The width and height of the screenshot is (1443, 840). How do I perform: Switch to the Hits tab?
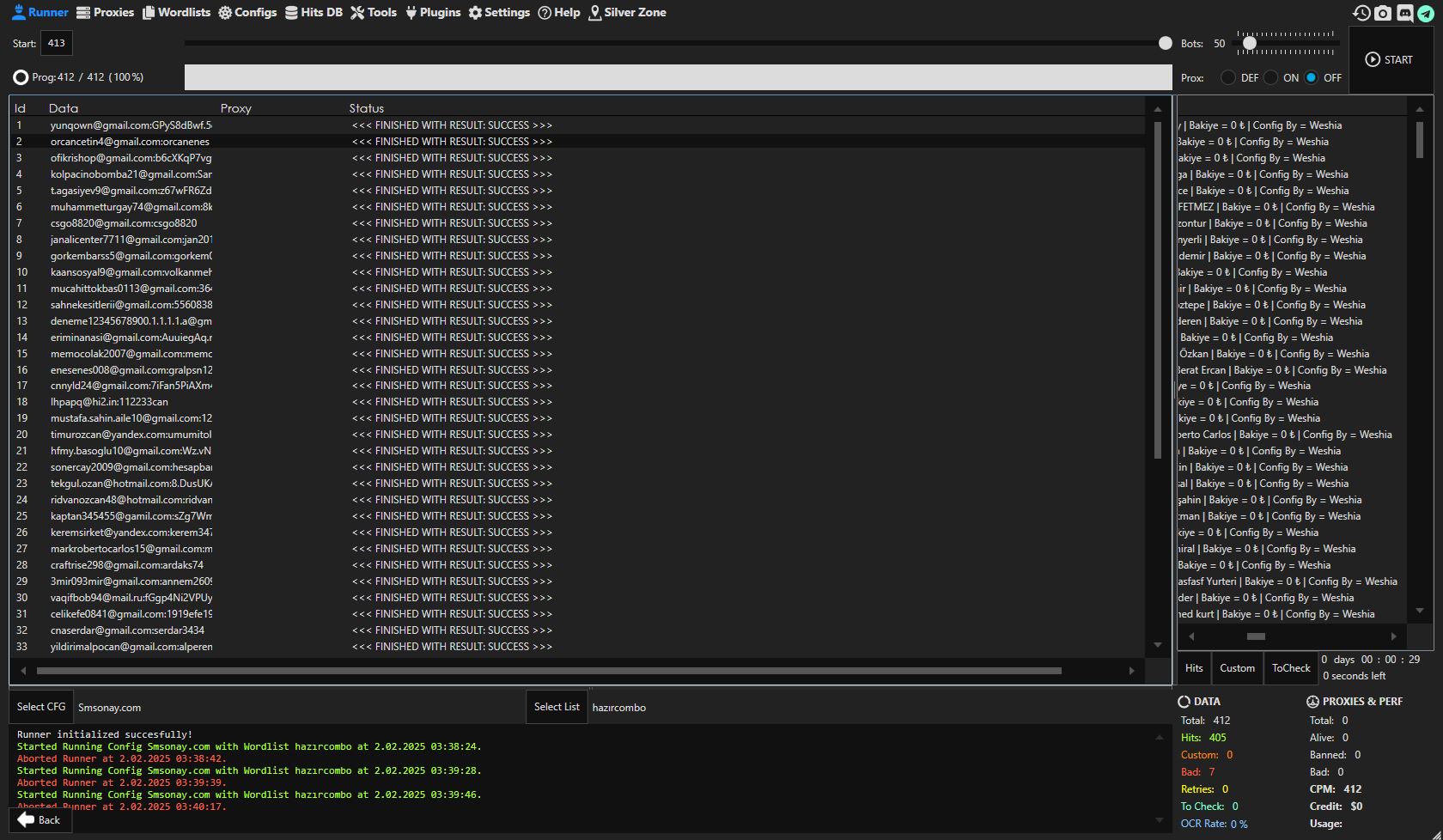pyautogui.click(x=1194, y=668)
